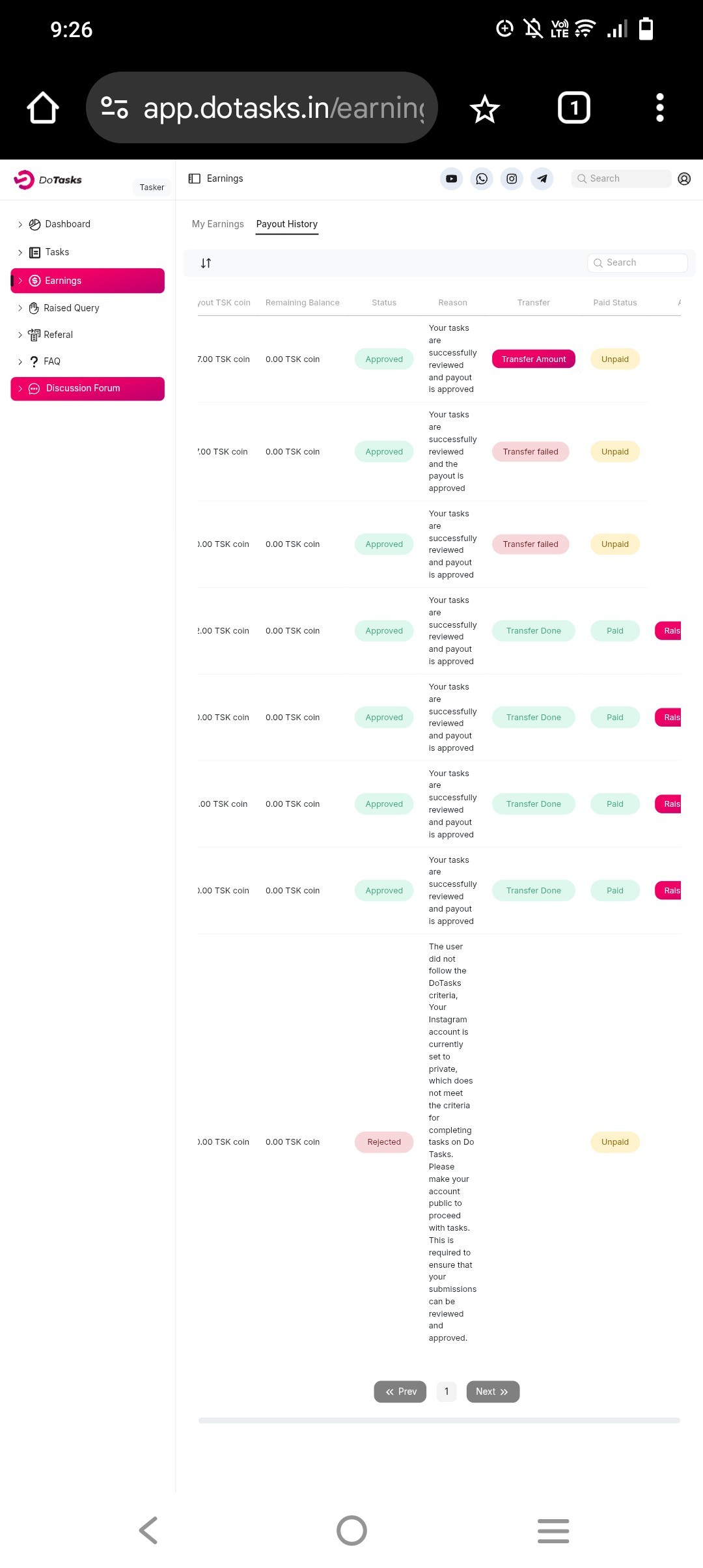Switch to the My Earnings tab
Screen dimensions: 703x1568
(x=217, y=224)
